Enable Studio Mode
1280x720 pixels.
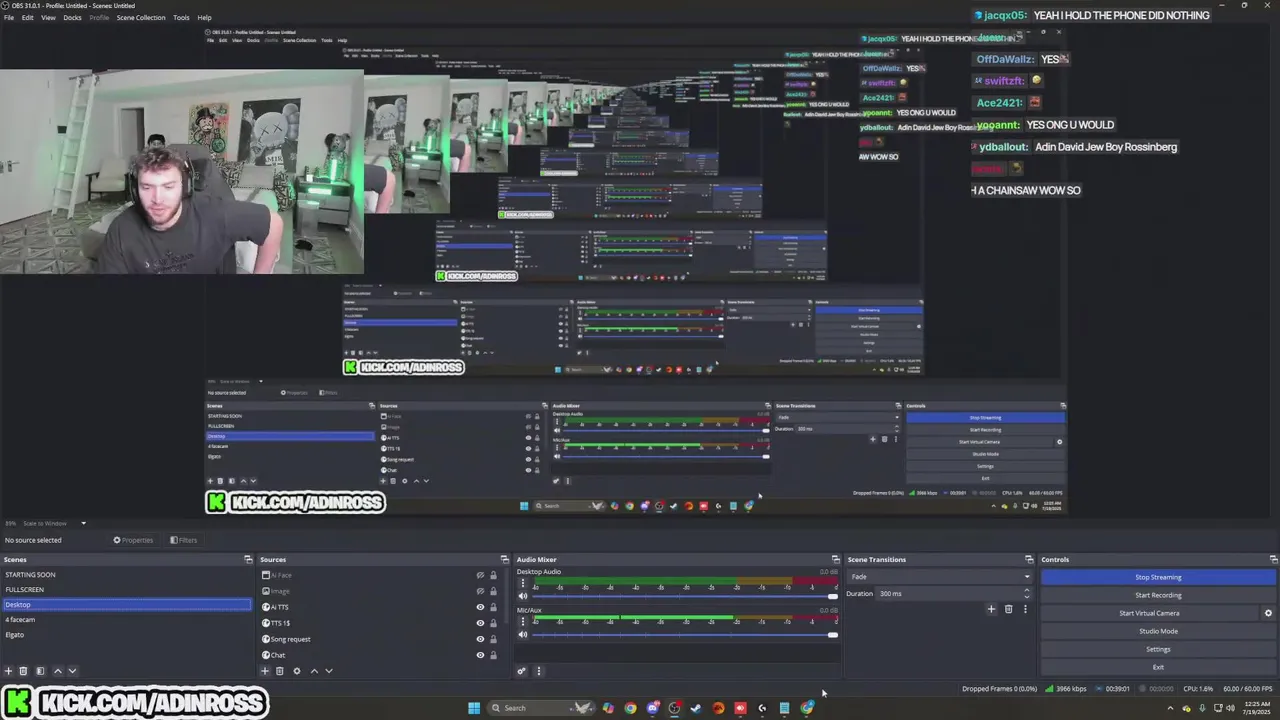click(1158, 631)
